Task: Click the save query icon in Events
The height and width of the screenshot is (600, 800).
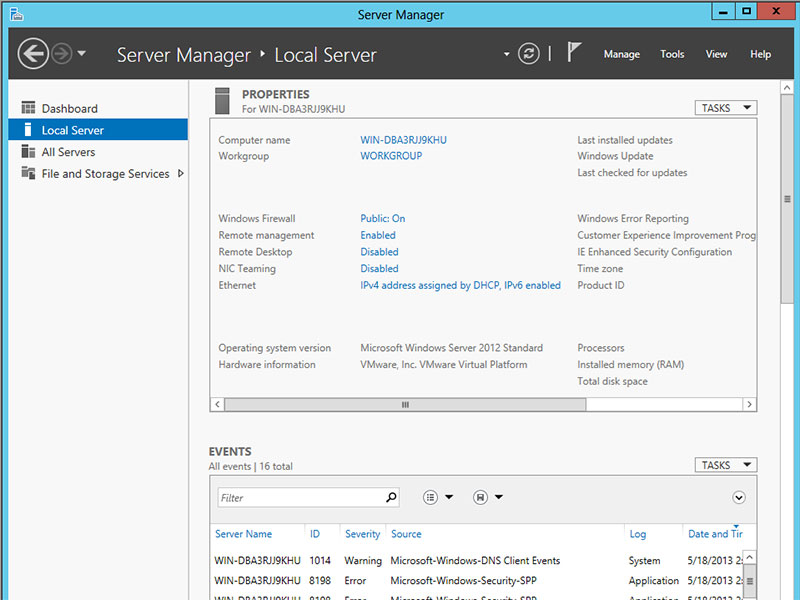Action: pos(480,497)
